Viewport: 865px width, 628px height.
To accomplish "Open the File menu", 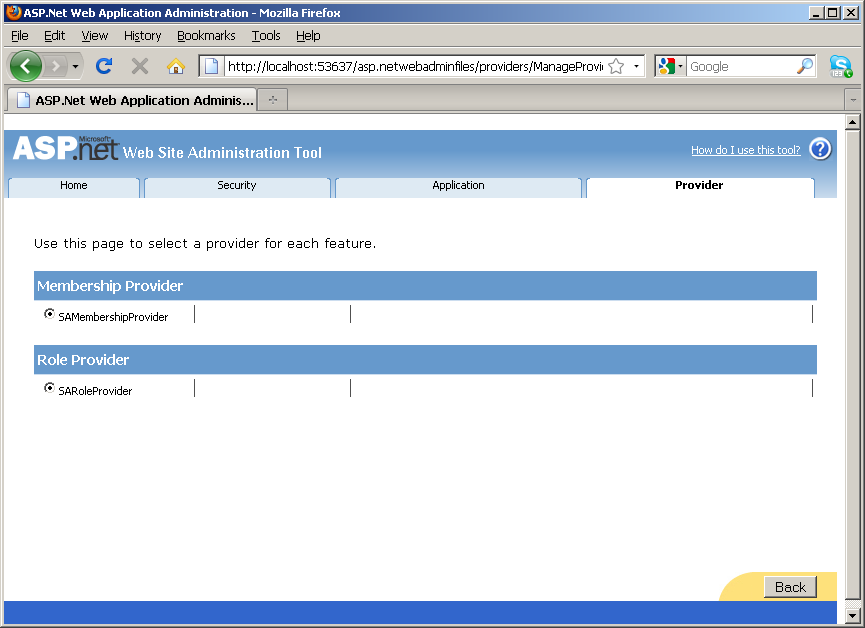I will [20, 35].
